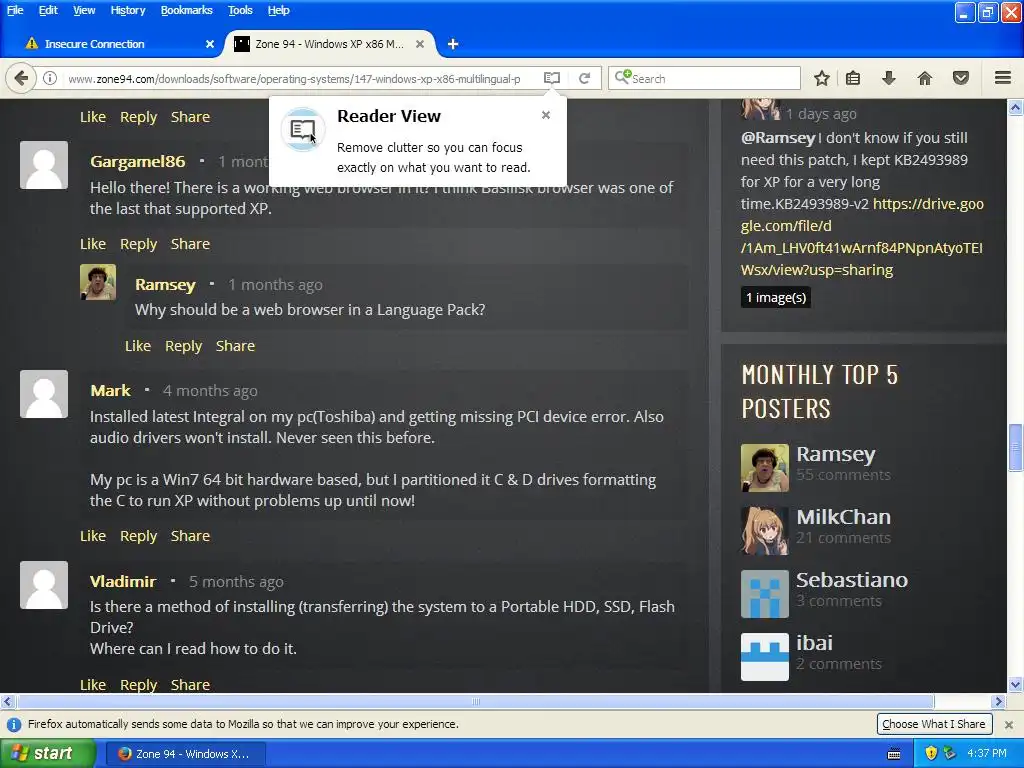Dismiss the Reader View popup
The height and width of the screenshot is (768, 1024).
point(546,115)
